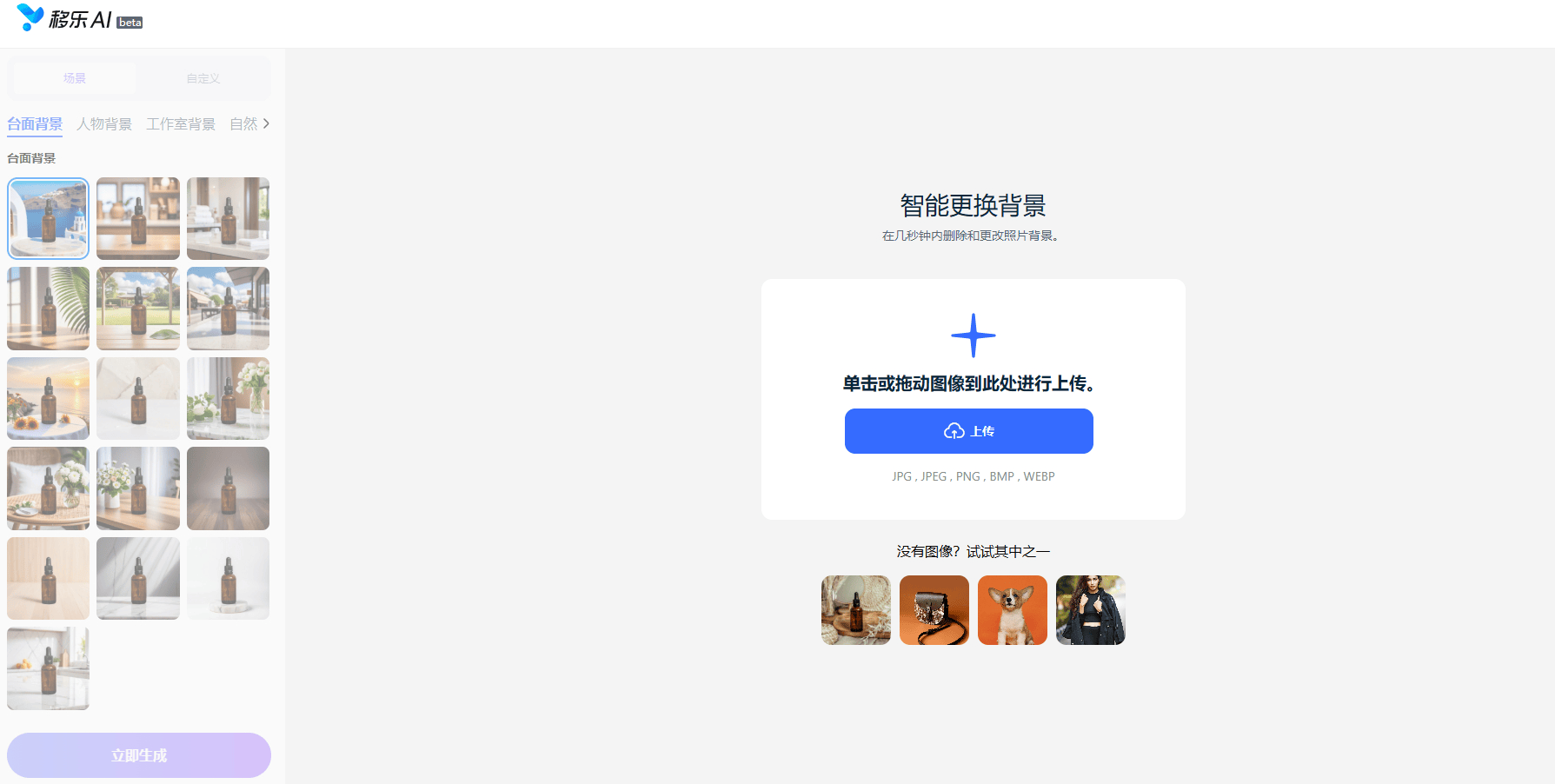Open the 工作室背景 category tab
The image size is (1555, 784).
point(181,124)
